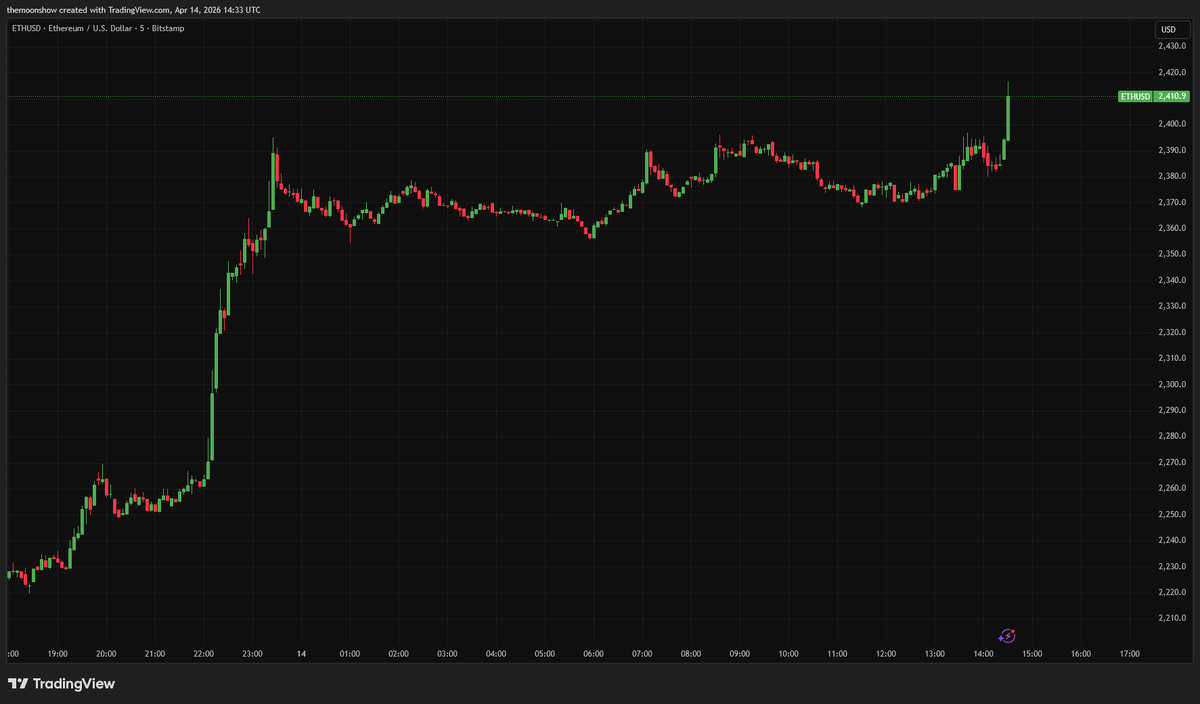1200x704 pixels.
Task: Click the 2,210.0 price axis label
Action: [x=1172, y=618]
